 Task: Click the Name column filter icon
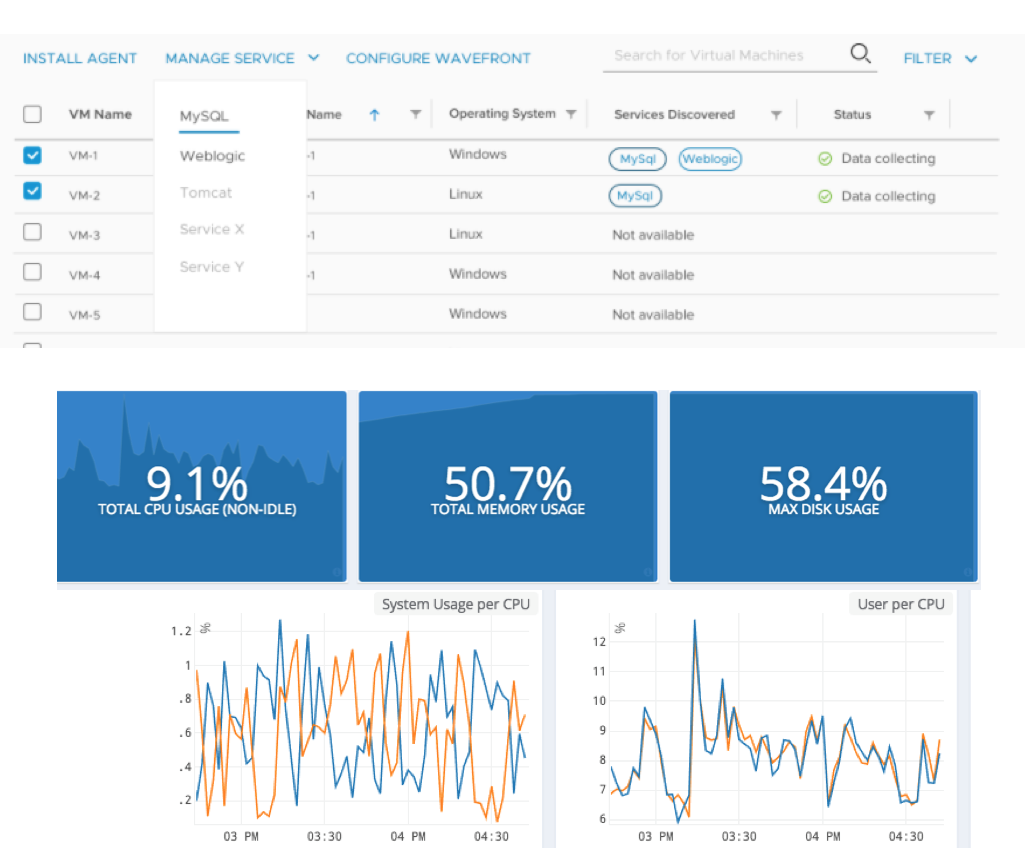tap(415, 115)
